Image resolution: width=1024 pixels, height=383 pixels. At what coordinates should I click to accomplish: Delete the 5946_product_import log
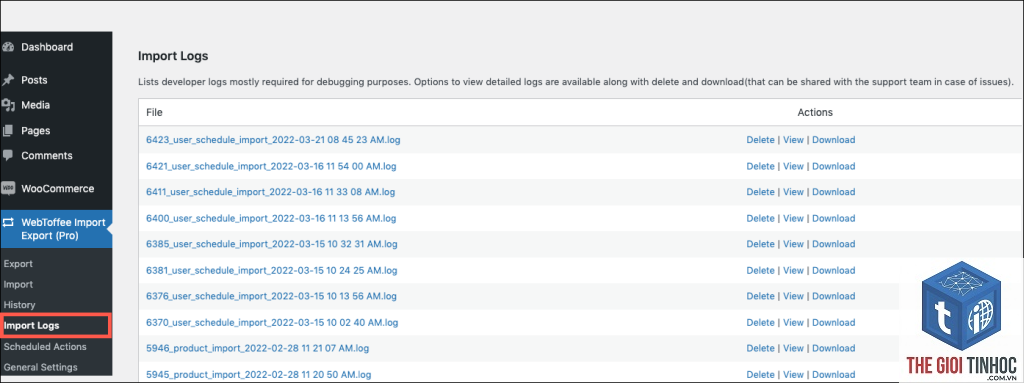pyautogui.click(x=760, y=348)
